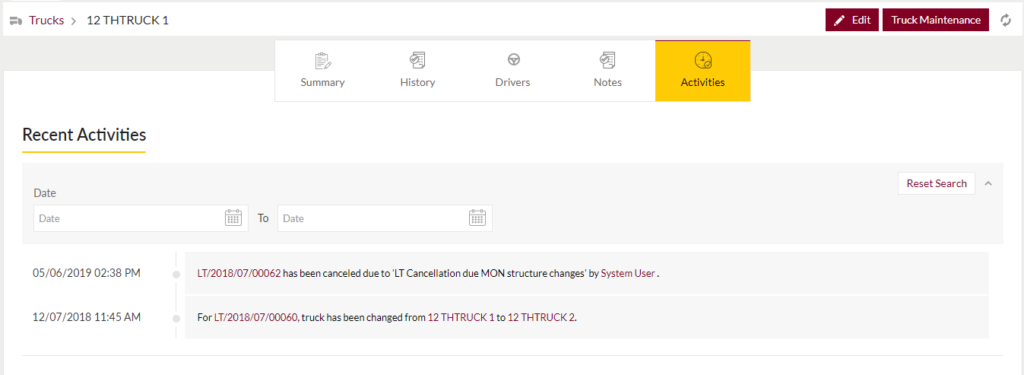Click the refresh icon beside Truck Maintenance
The image size is (1024, 375).
coord(1006,20)
